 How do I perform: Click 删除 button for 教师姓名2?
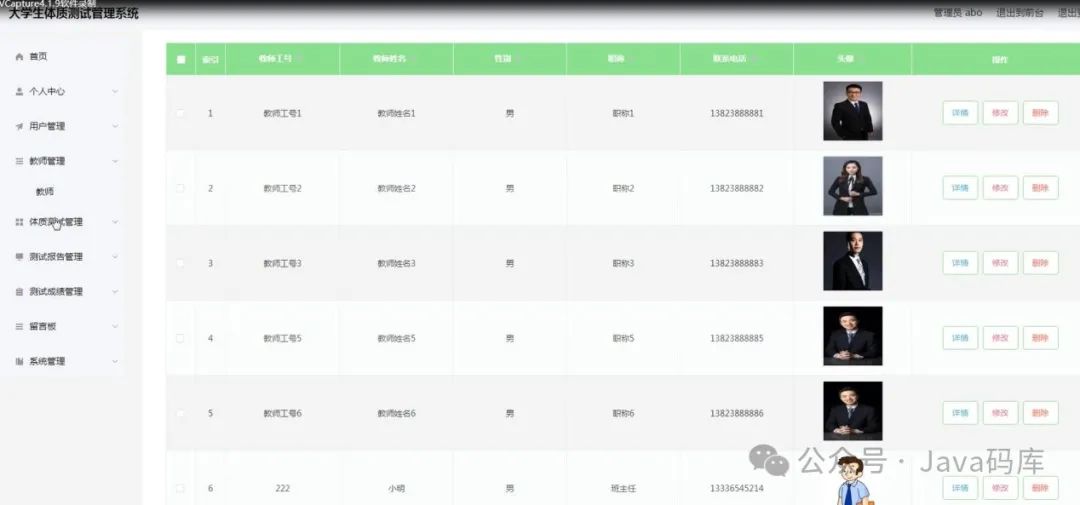[x=1040, y=188]
